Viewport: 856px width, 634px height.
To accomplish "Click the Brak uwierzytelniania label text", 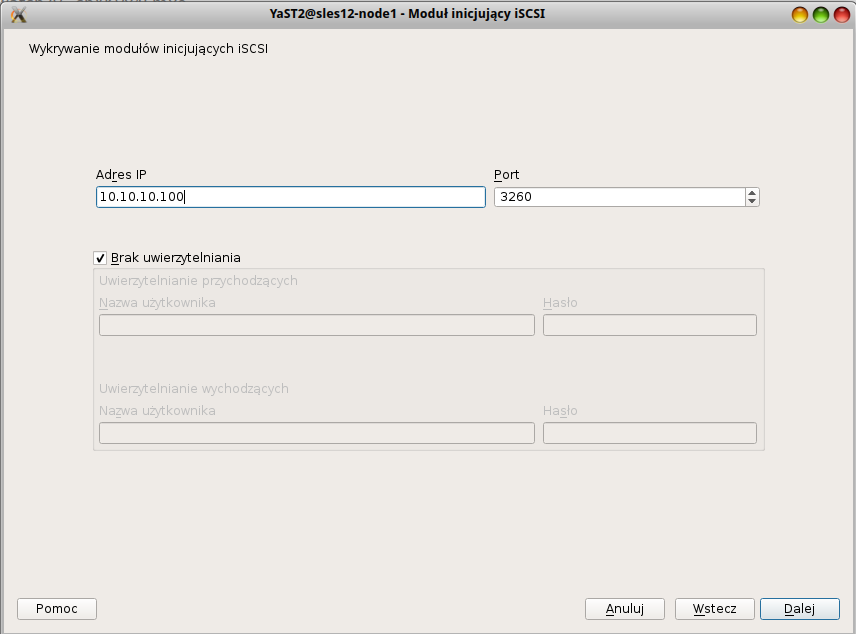I will [176, 258].
